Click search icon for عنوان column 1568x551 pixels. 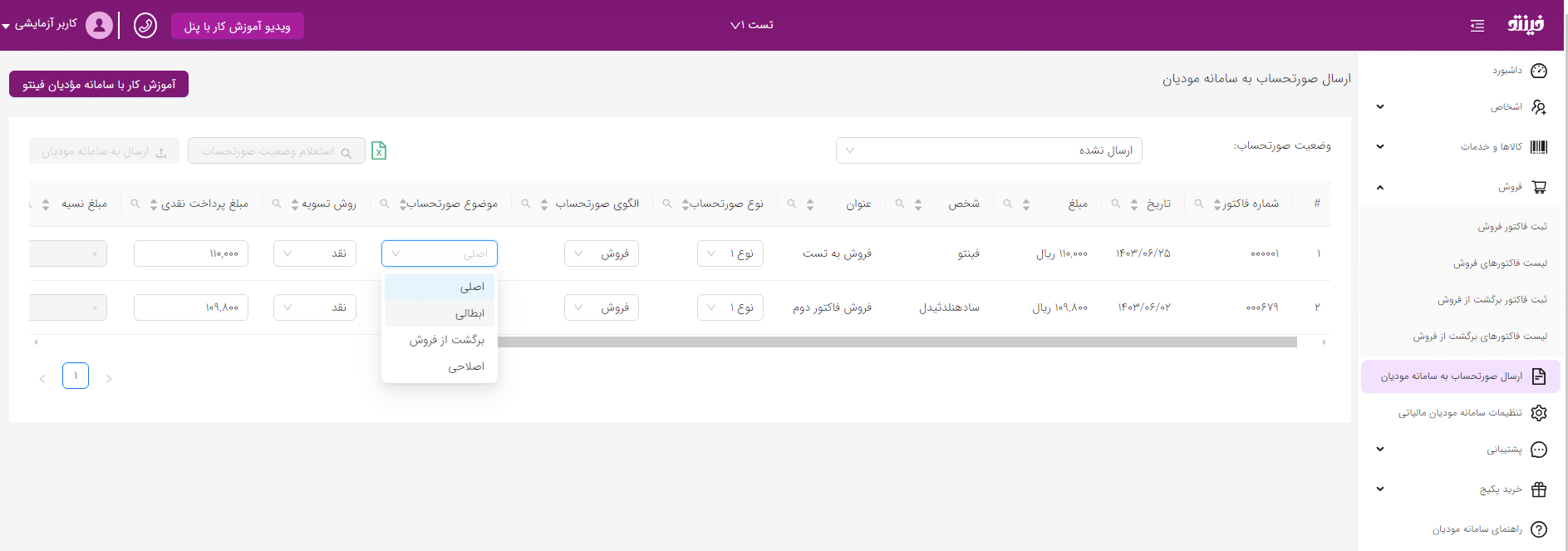pyautogui.click(x=791, y=204)
